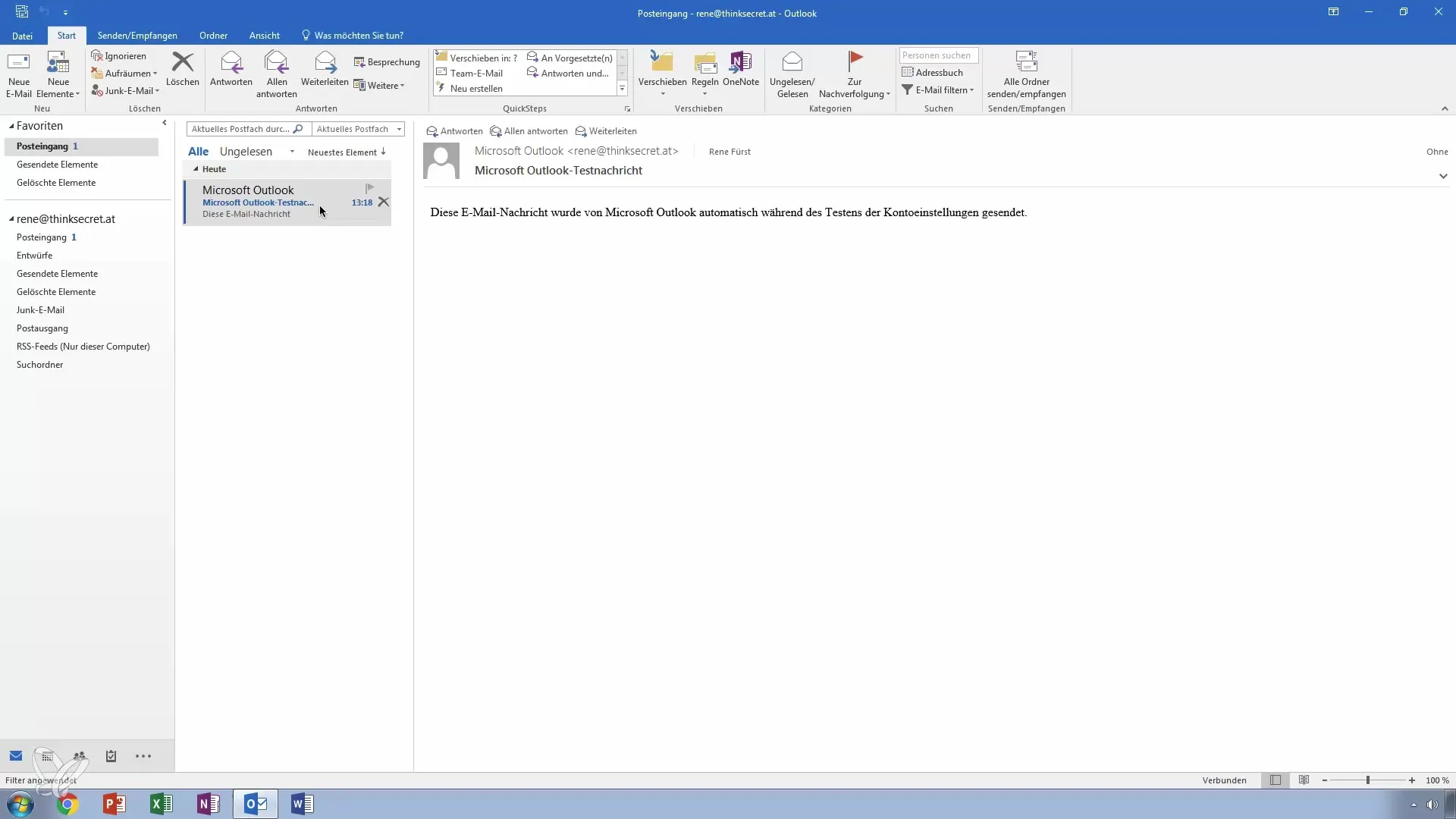Open Tasks view icon
The width and height of the screenshot is (1456, 819).
pos(111,756)
